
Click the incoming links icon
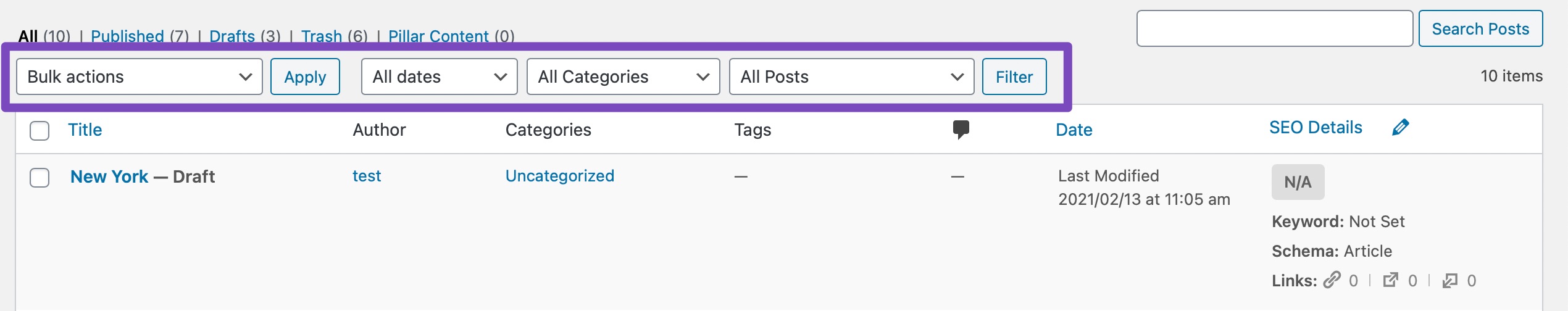(x=1449, y=281)
